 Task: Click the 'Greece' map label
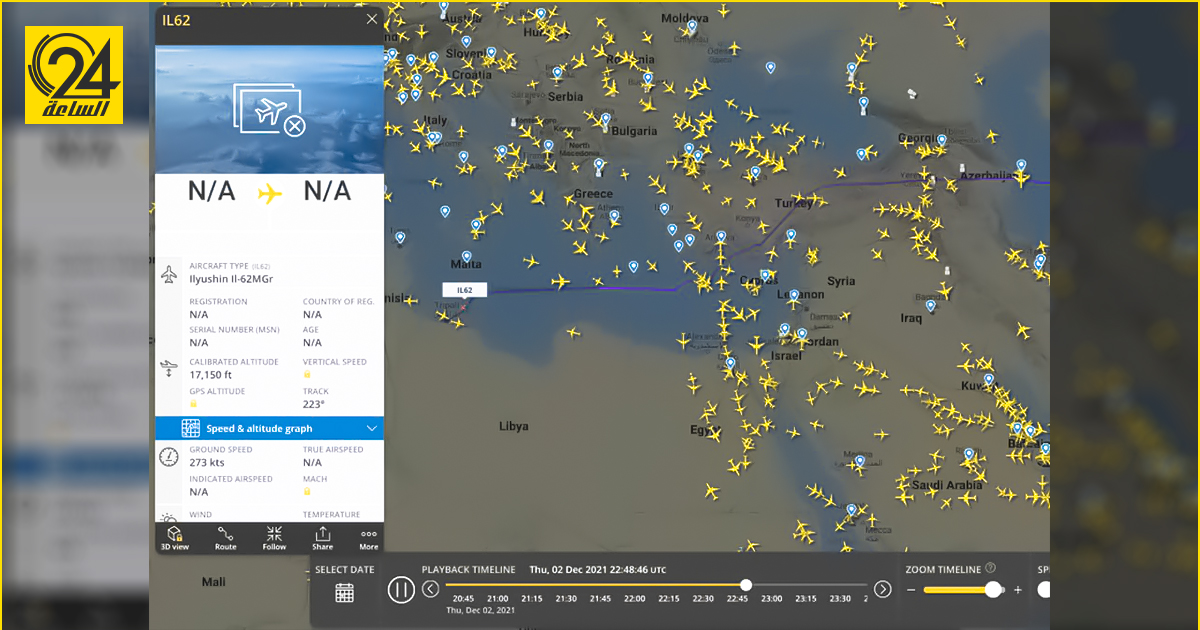coord(593,194)
